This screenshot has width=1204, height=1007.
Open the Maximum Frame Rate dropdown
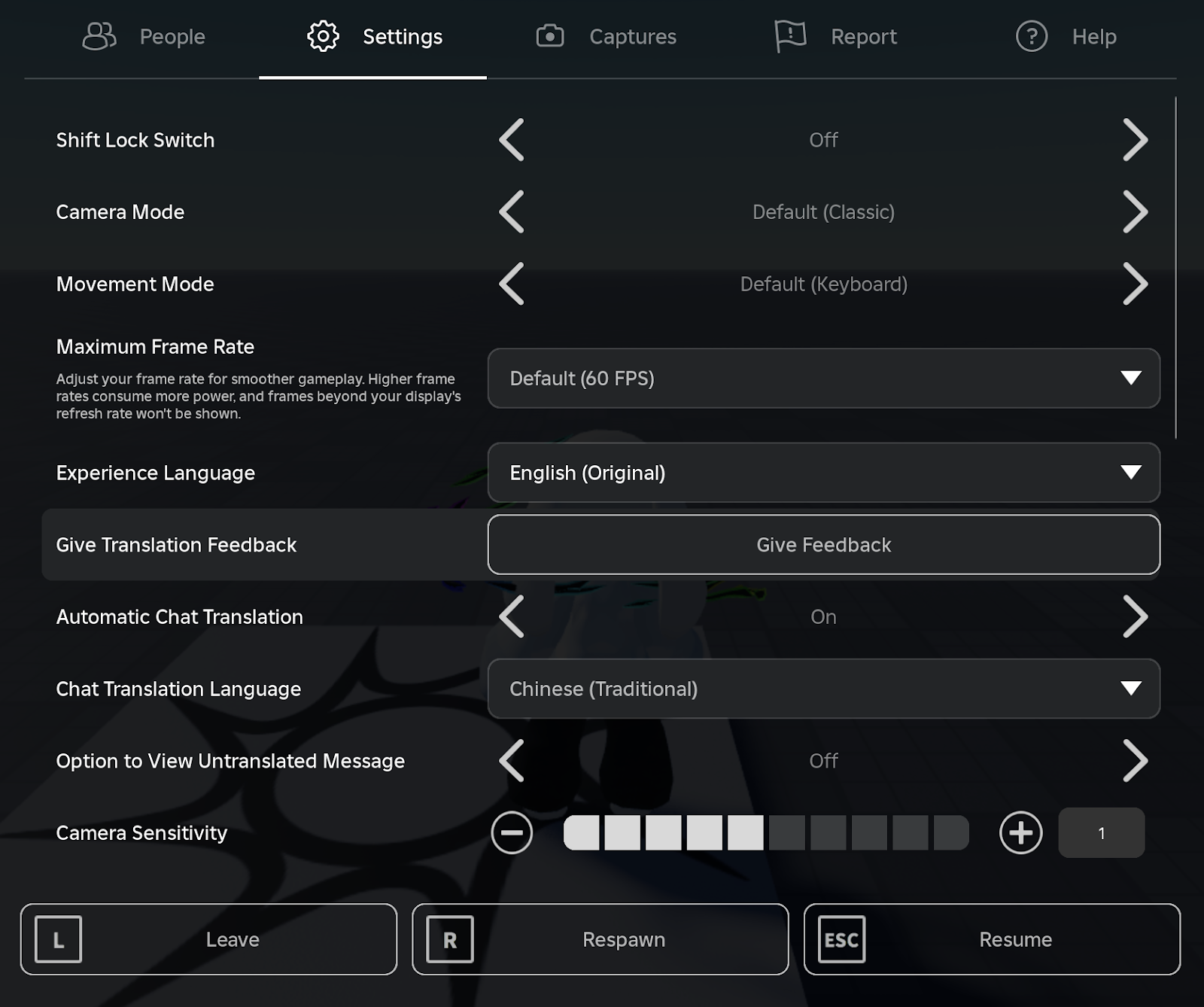click(823, 379)
